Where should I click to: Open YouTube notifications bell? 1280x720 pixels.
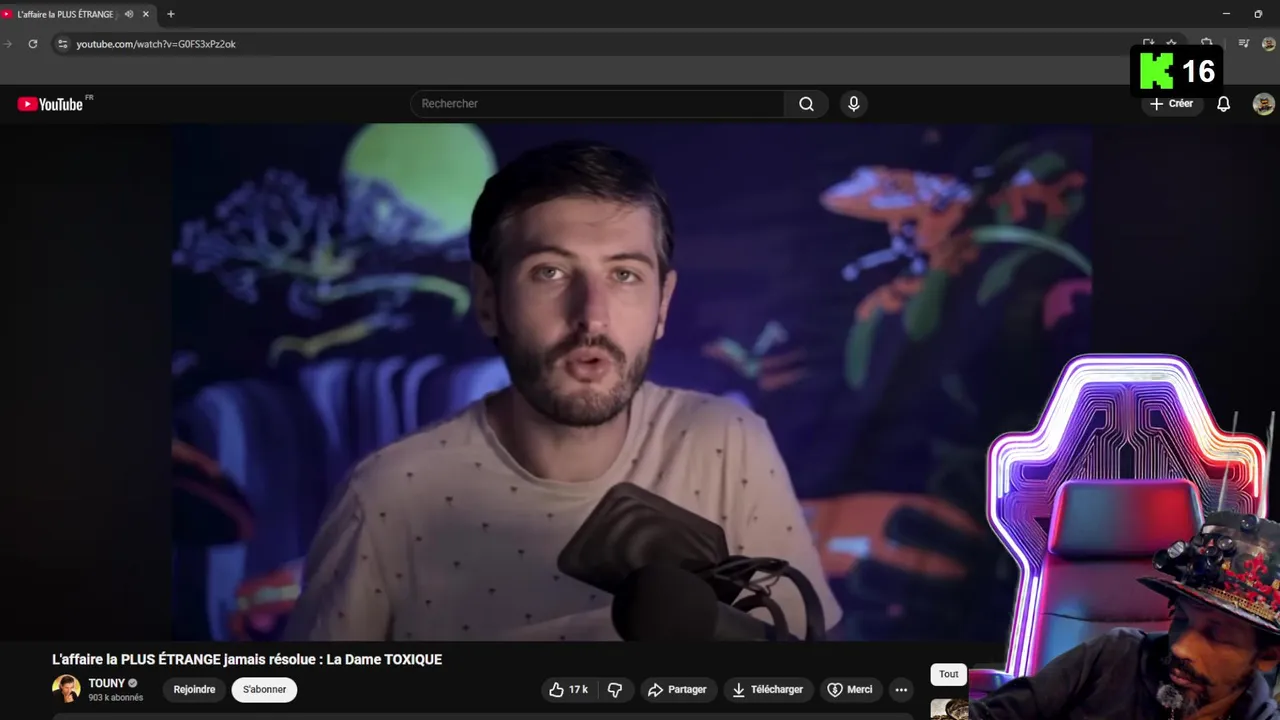(1223, 104)
